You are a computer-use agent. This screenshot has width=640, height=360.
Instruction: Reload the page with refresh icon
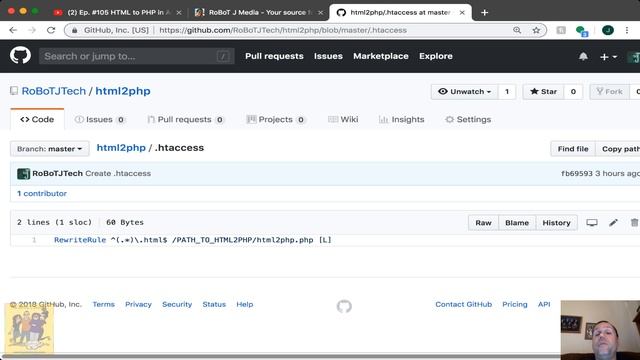[51, 30]
